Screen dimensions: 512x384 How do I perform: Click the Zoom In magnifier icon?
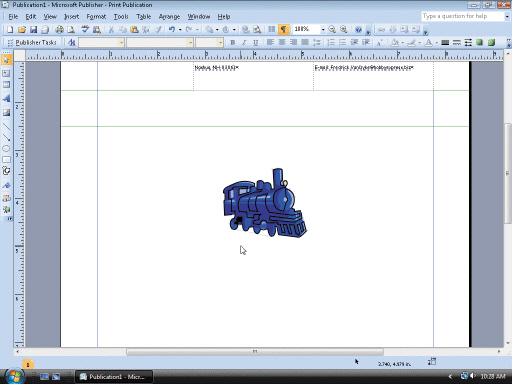pyautogui.click(x=344, y=30)
